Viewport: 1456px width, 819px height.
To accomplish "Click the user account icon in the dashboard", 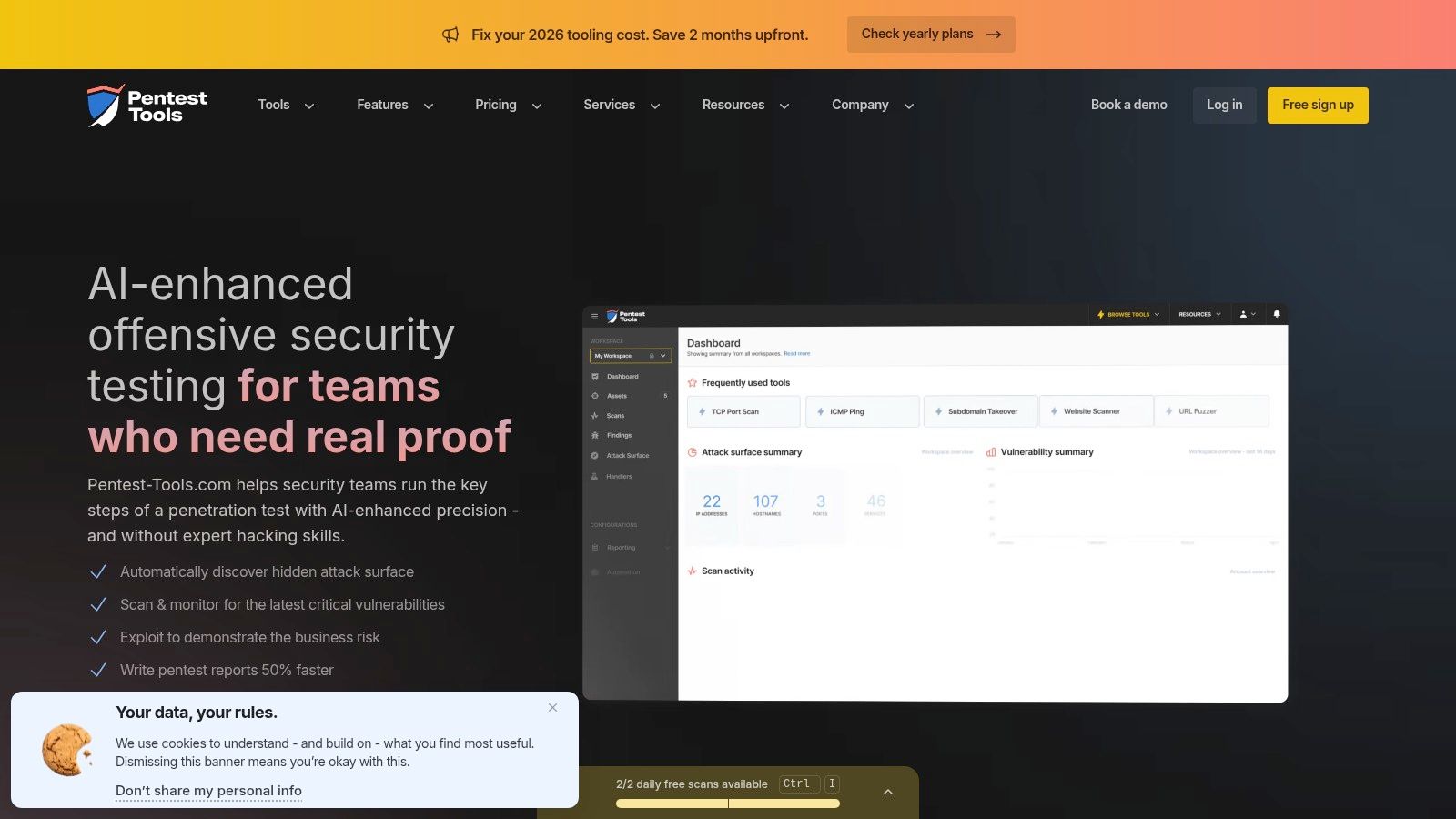I will point(1243,314).
